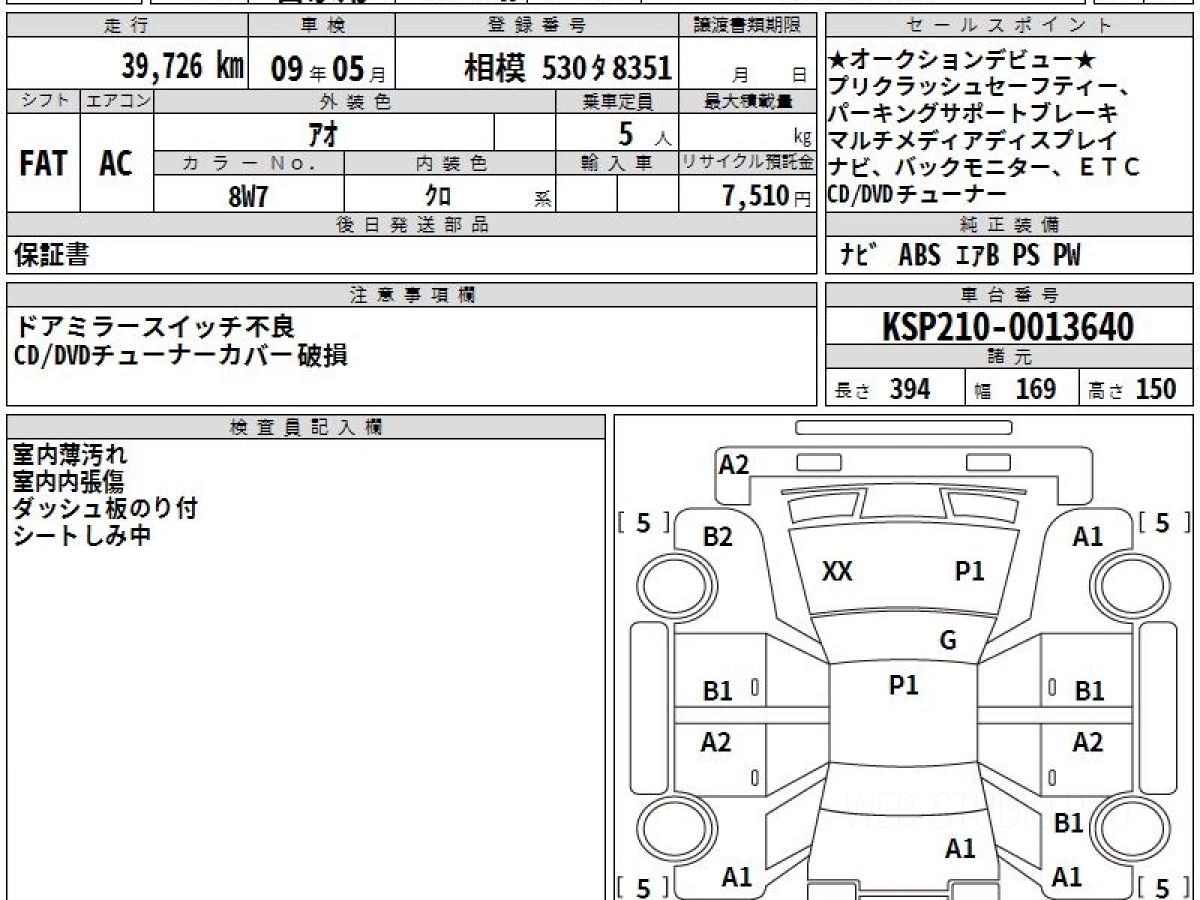Screen dimensions: 1200x900
Task: Select the マルチメディアディスプレイ line
Action: pyautogui.click(x=972, y=140)
